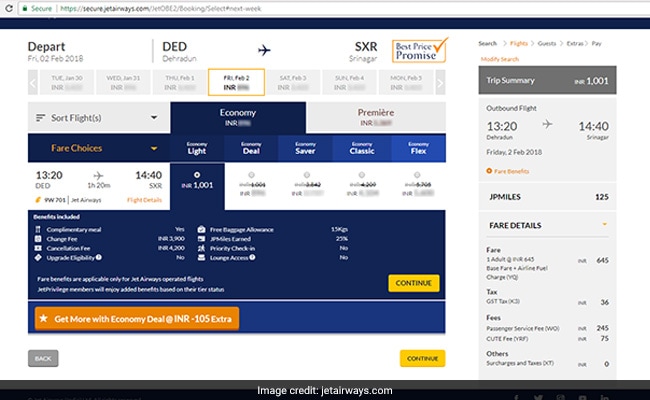Viewport: 650px width, 400px height.
Task: Click the Trip Summary header bar
Action: tap(547, 80)
